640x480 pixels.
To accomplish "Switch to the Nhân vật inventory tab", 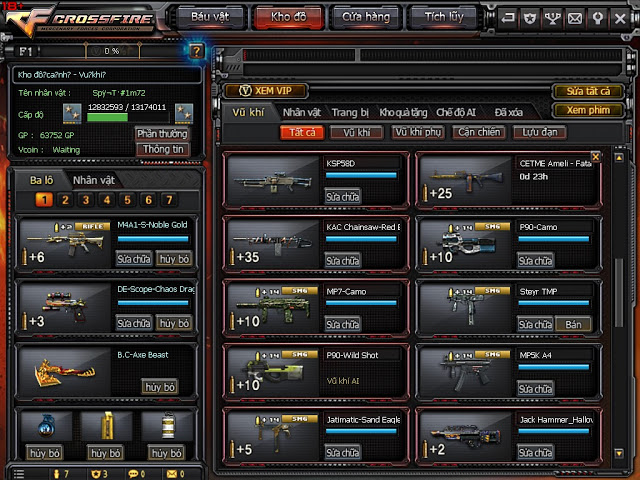I will coord(302,112).
